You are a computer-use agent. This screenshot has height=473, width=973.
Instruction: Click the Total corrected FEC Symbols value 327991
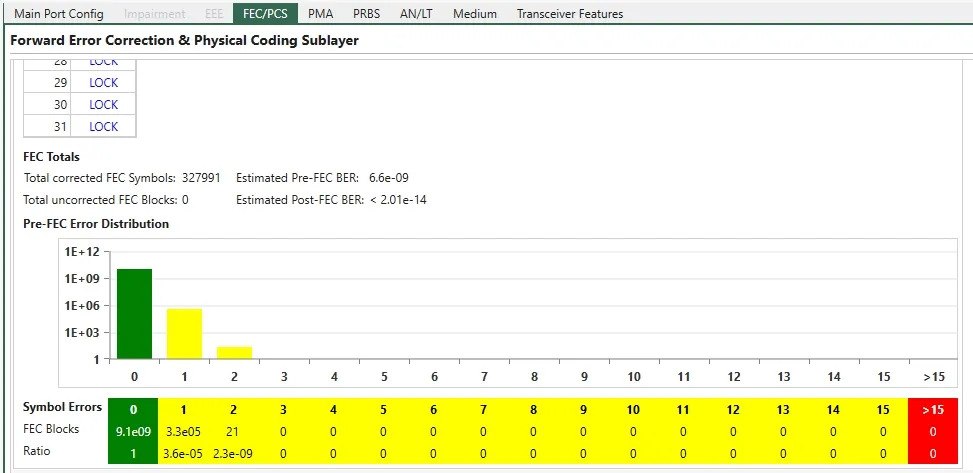pyautogui.click(x=201, y=178)
